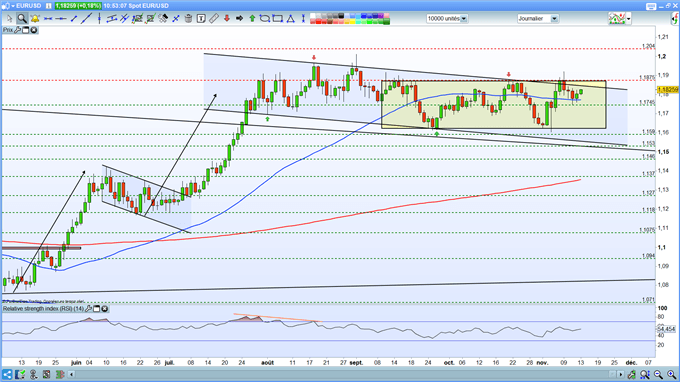Select the Fibonacci extension tool next to retracement
Image resolution: width=680 pixels, height=382 pixels.
(150, 18)
